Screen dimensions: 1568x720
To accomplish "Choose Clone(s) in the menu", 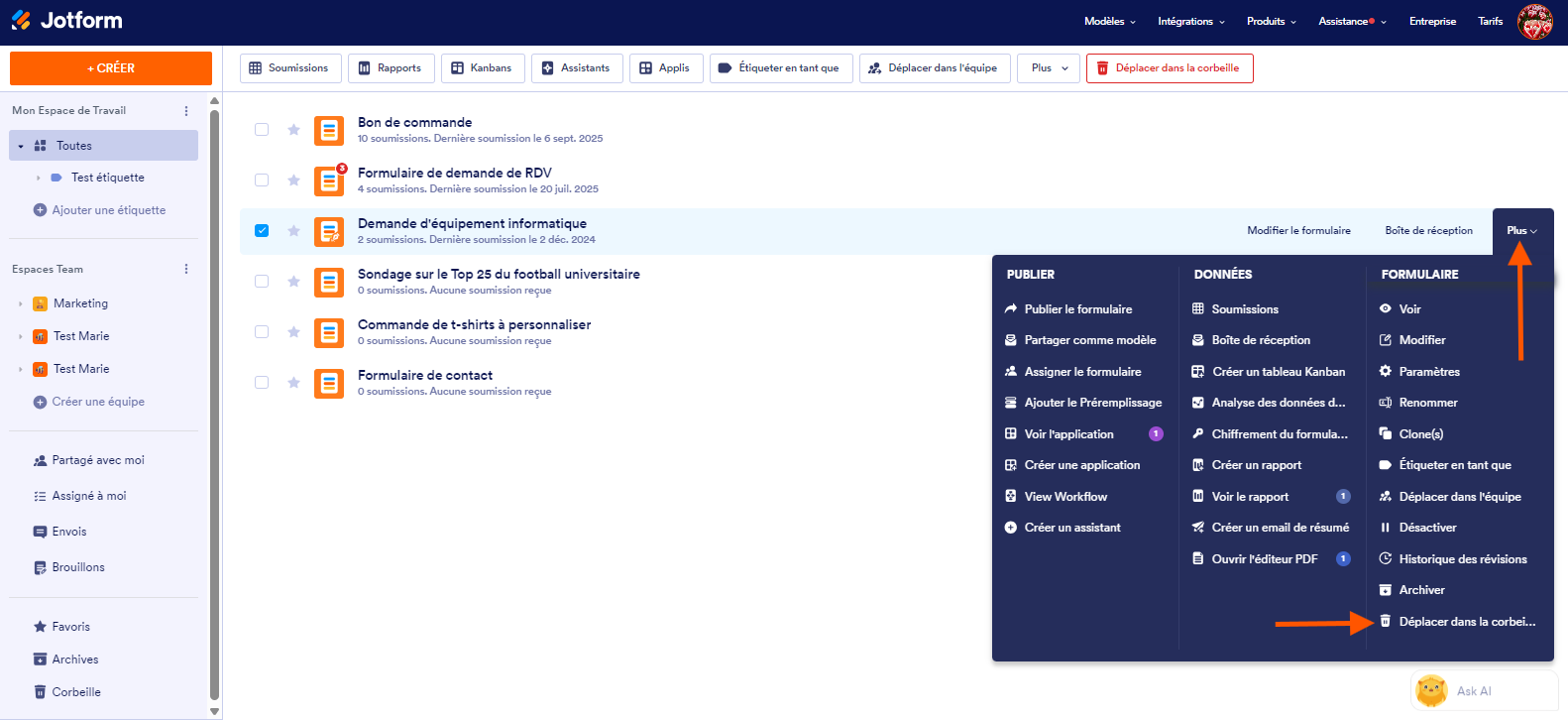I will [1411, 434].
